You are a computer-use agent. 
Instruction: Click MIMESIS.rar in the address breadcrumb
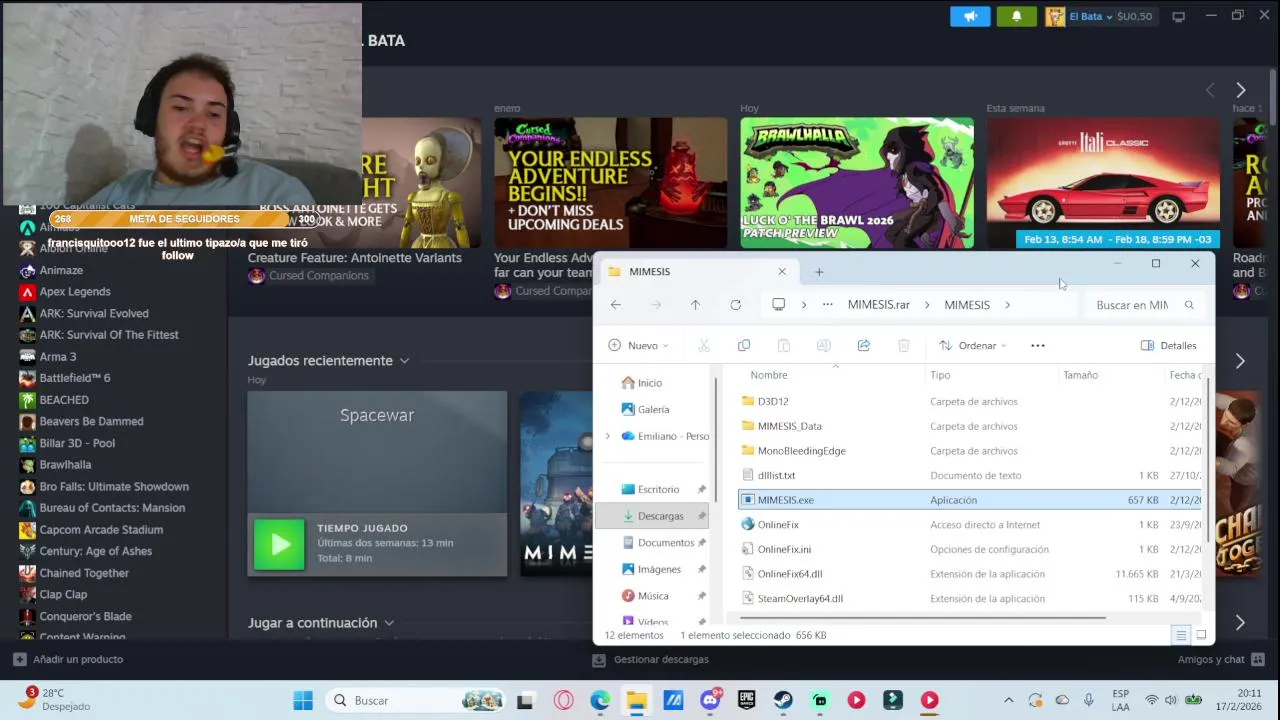pyautogui.click(x=879, y=305)
